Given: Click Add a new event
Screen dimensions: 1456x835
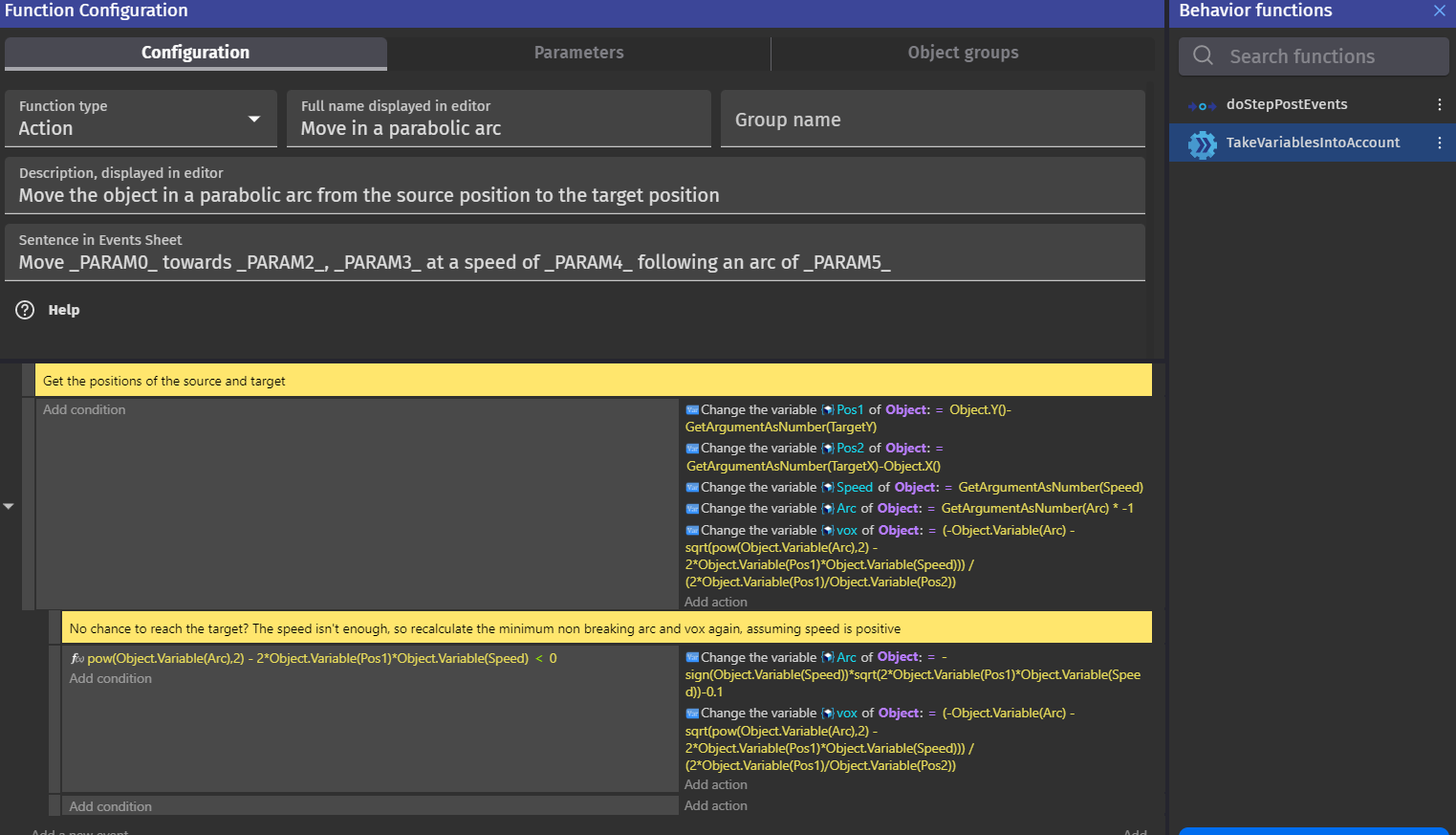Looking at the screenshot, I should [x=80, y=830].
